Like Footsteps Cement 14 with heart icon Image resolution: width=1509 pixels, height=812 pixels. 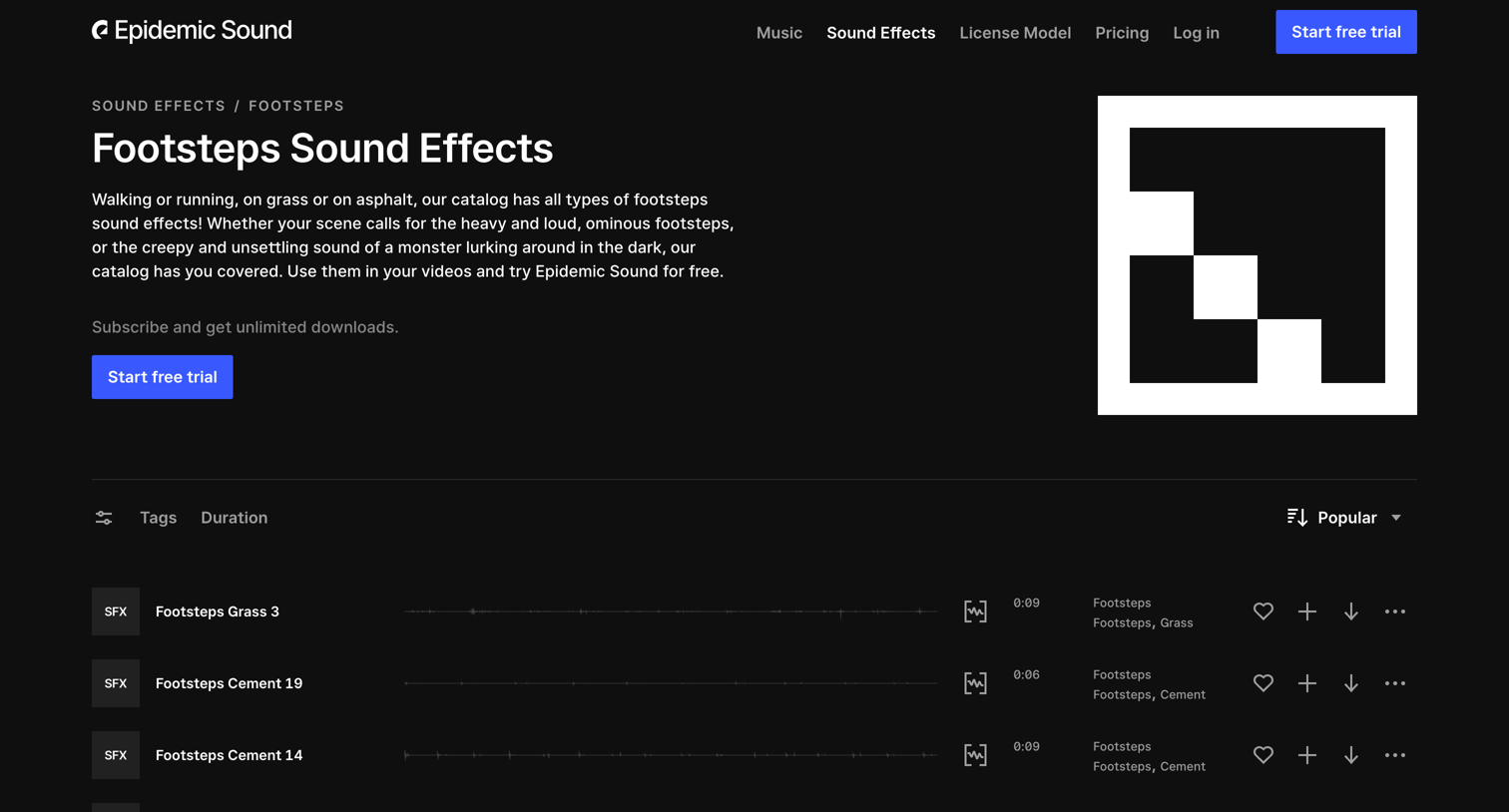[1263, 755]
